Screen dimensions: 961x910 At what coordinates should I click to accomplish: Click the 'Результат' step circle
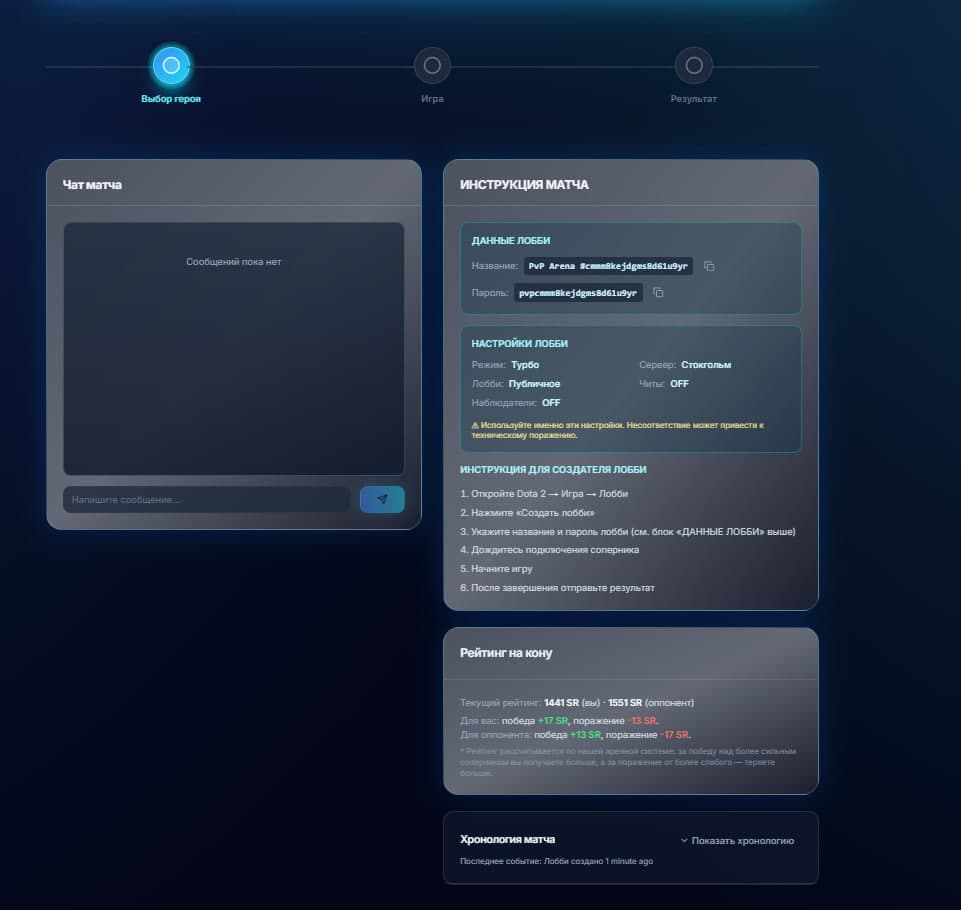(694, 66)
